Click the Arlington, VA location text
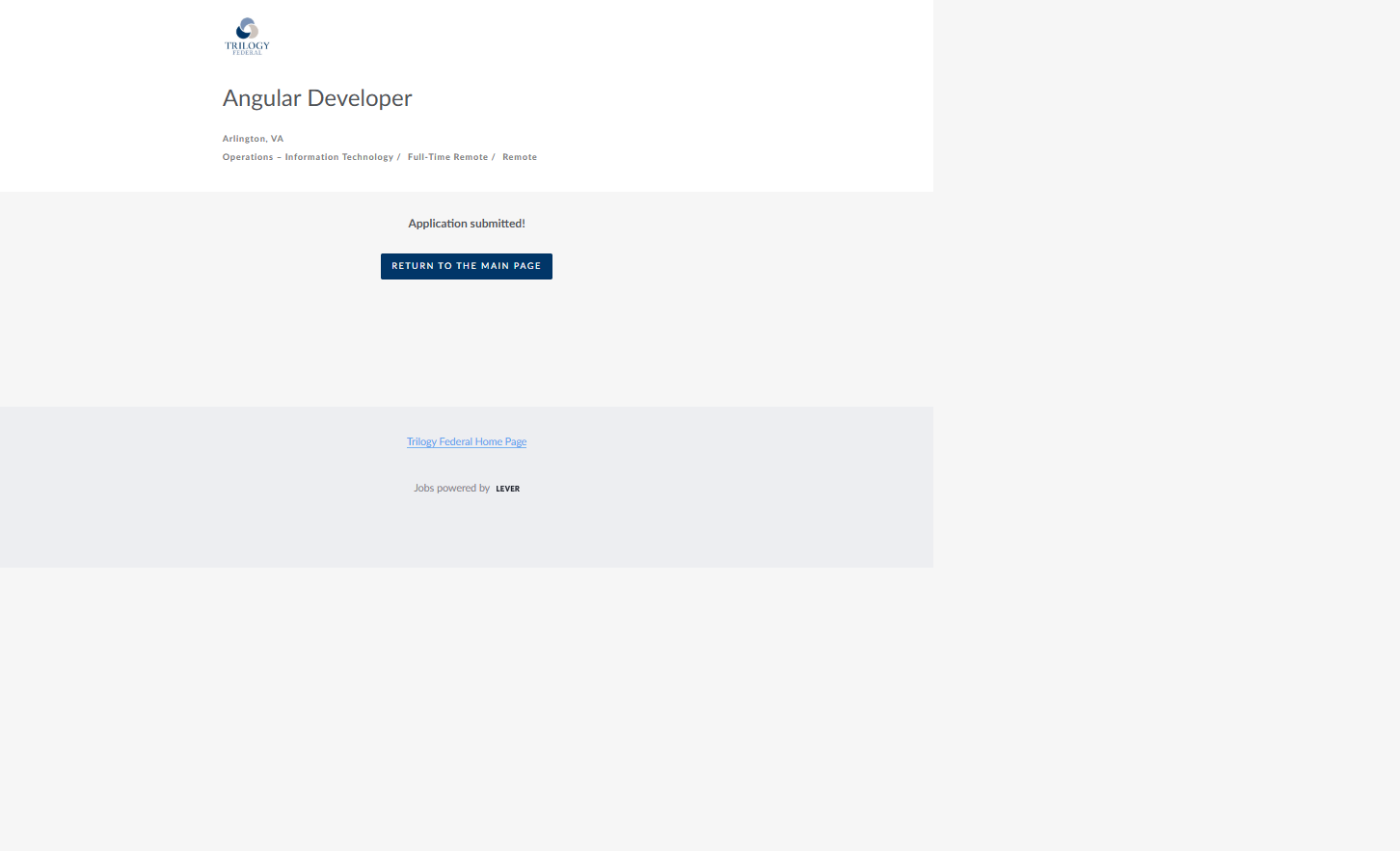This screenshot has height=851, width=1400. 253,139
